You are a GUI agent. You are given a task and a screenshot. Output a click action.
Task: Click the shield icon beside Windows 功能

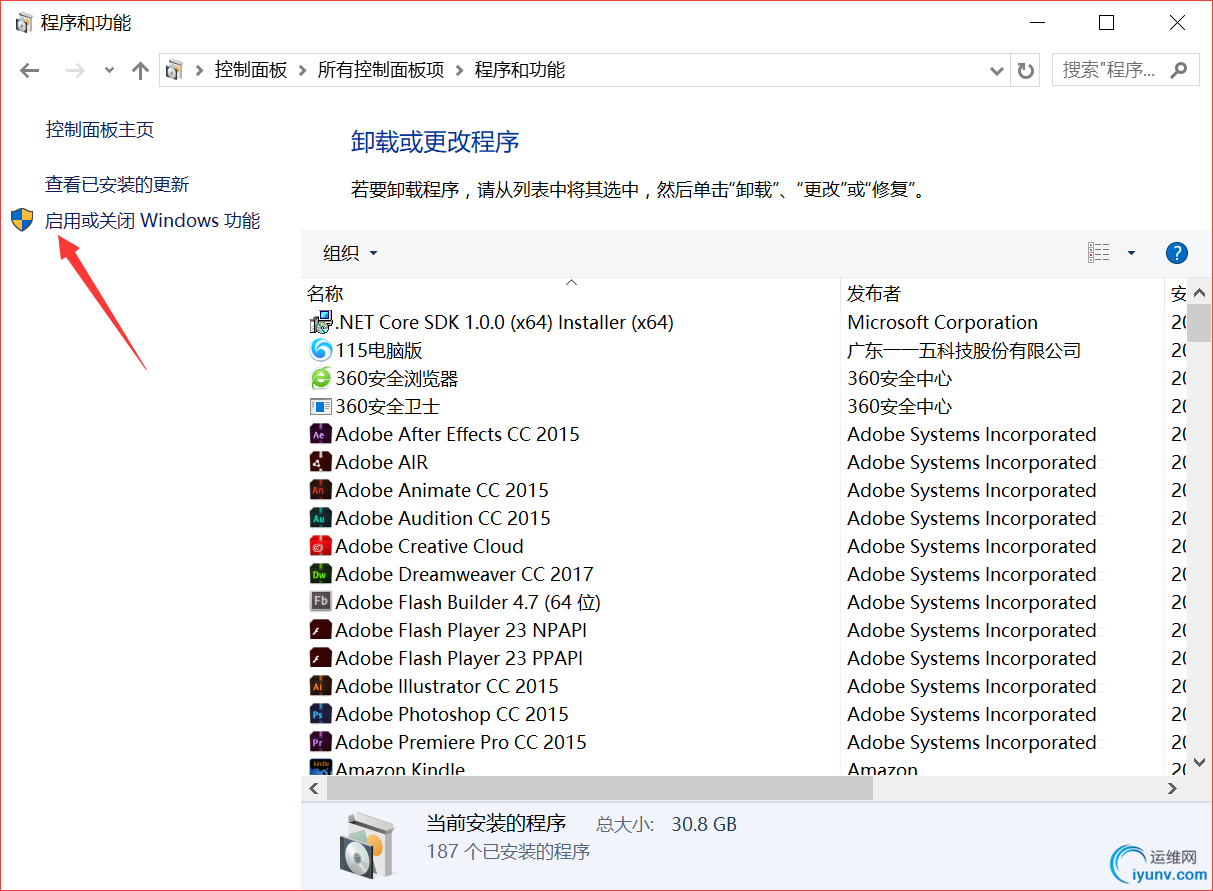[22, 220]
